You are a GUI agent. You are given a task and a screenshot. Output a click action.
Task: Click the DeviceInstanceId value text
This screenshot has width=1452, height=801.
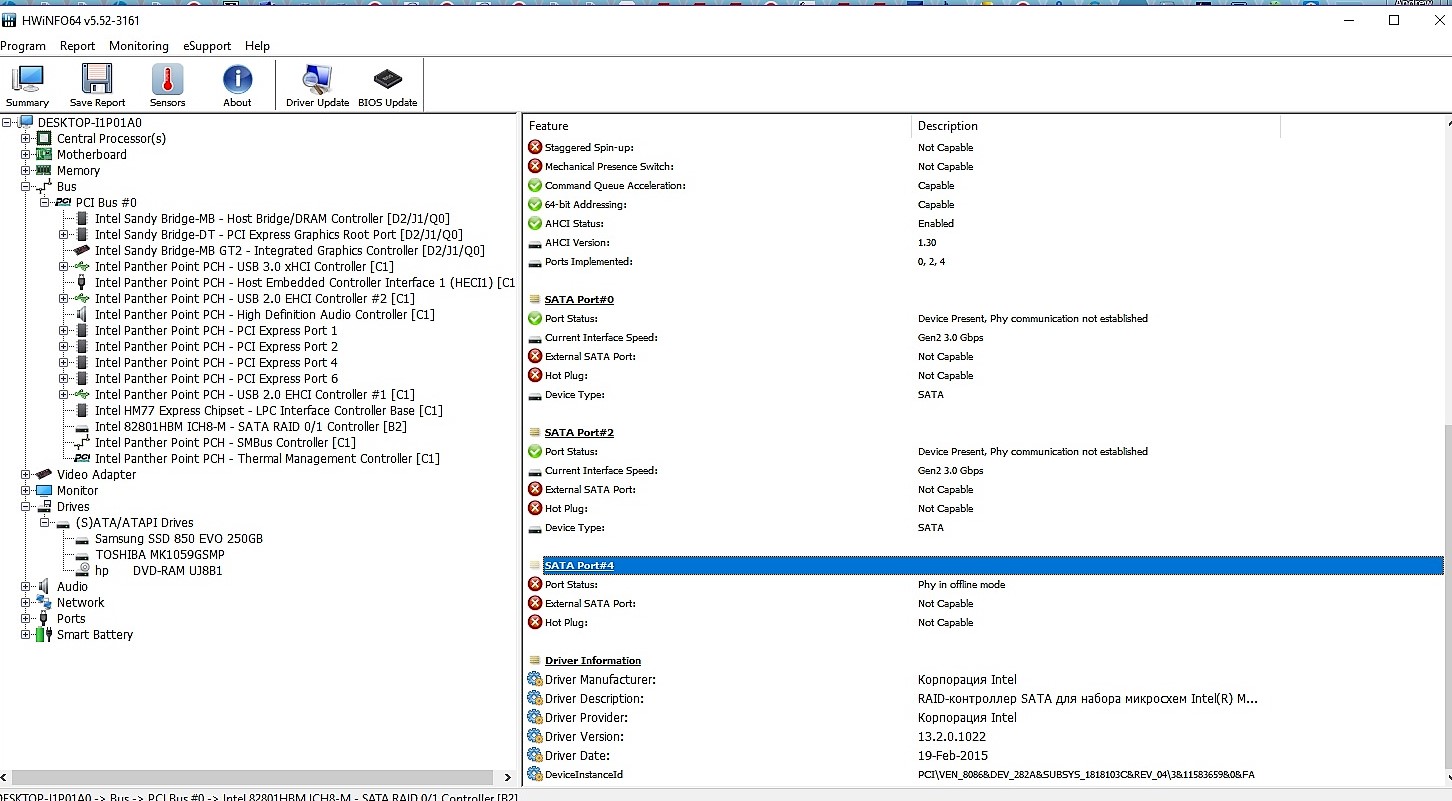[x=1086, y=774]
